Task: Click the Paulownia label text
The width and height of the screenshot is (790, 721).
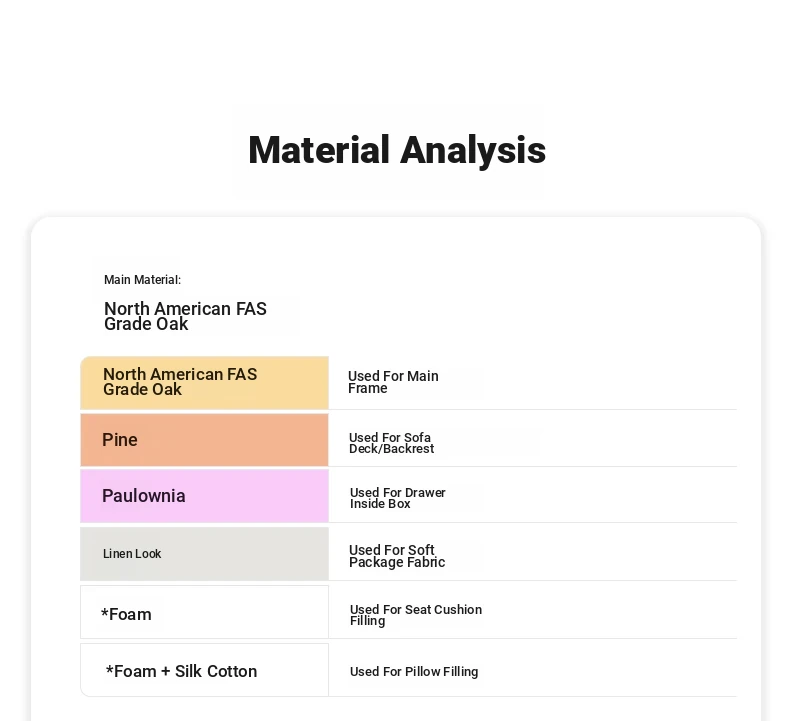Action: pyautogui.click(x=144, y=496)
